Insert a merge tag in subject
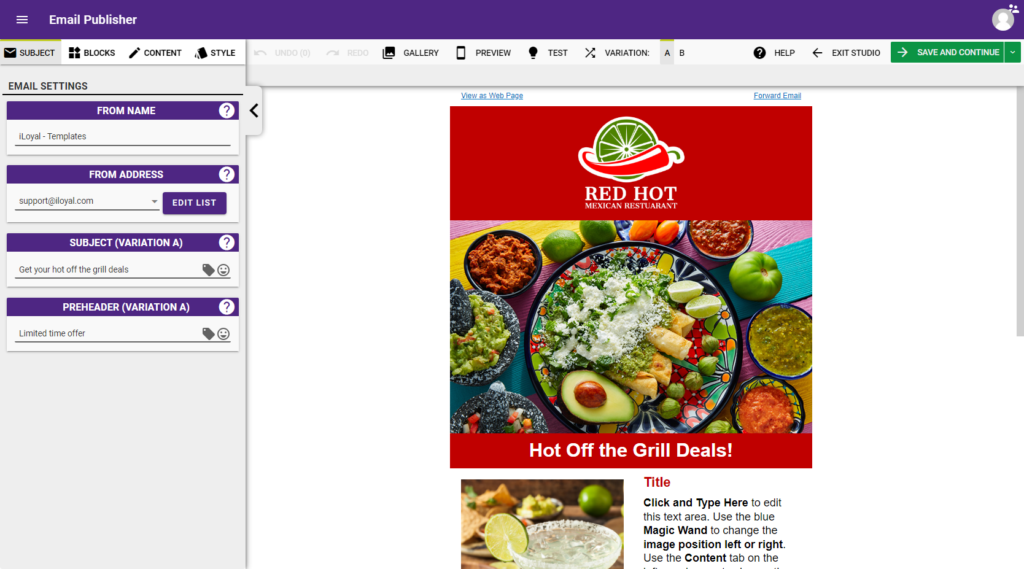 click(x=208, y=270)
